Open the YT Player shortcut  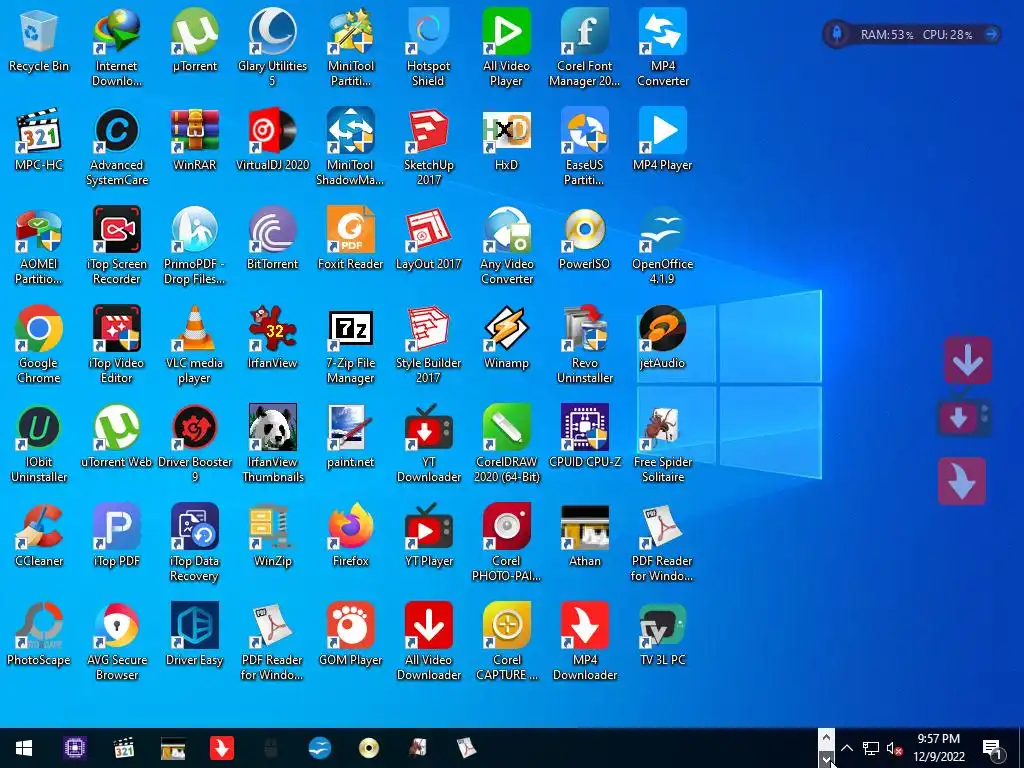point(428,537)
